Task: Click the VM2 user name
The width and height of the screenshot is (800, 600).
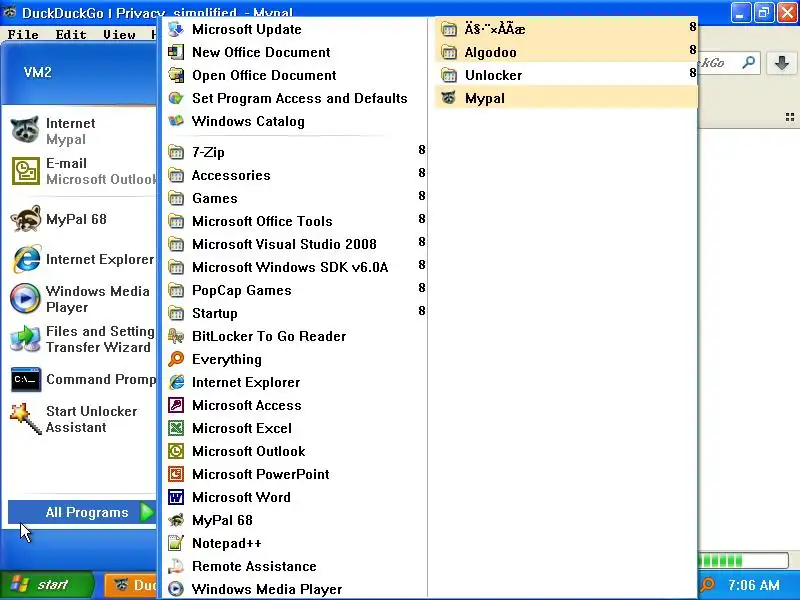Action: click(38, 72)
